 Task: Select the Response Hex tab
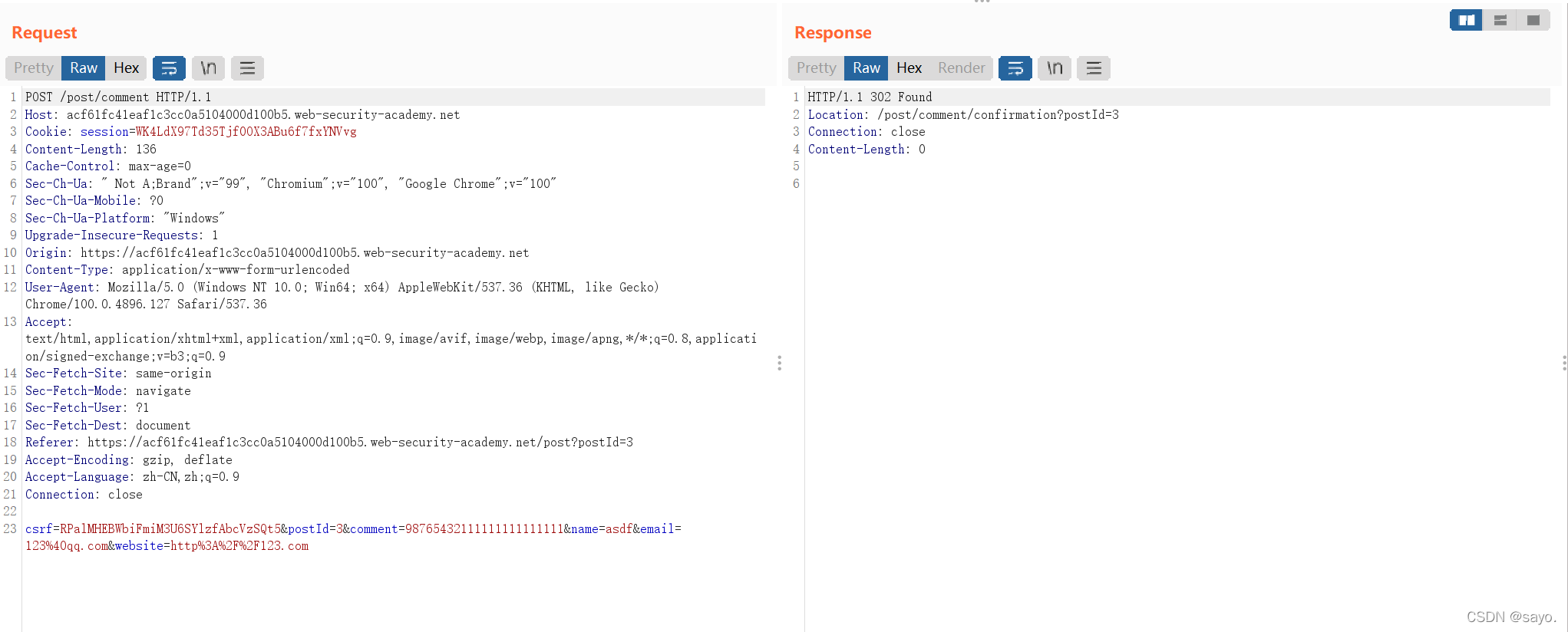[909, 68]
